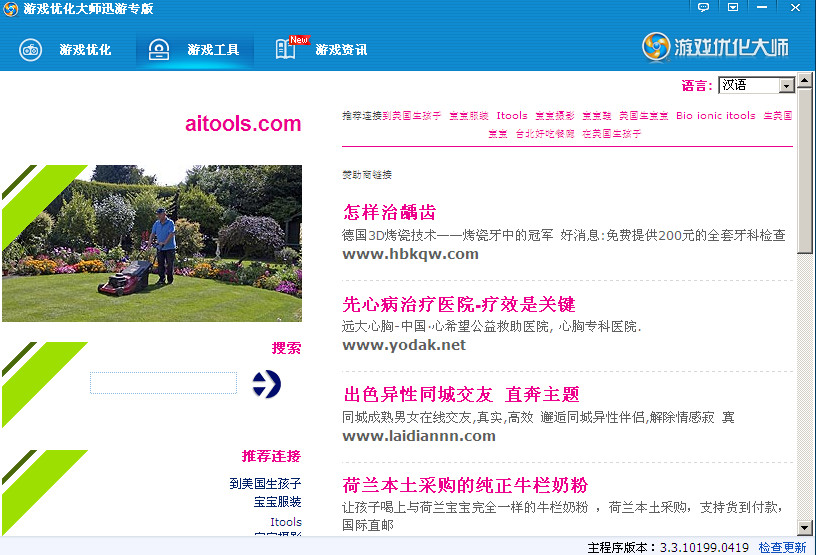Open the title bar dropdown menu icon

coord(733,8)
